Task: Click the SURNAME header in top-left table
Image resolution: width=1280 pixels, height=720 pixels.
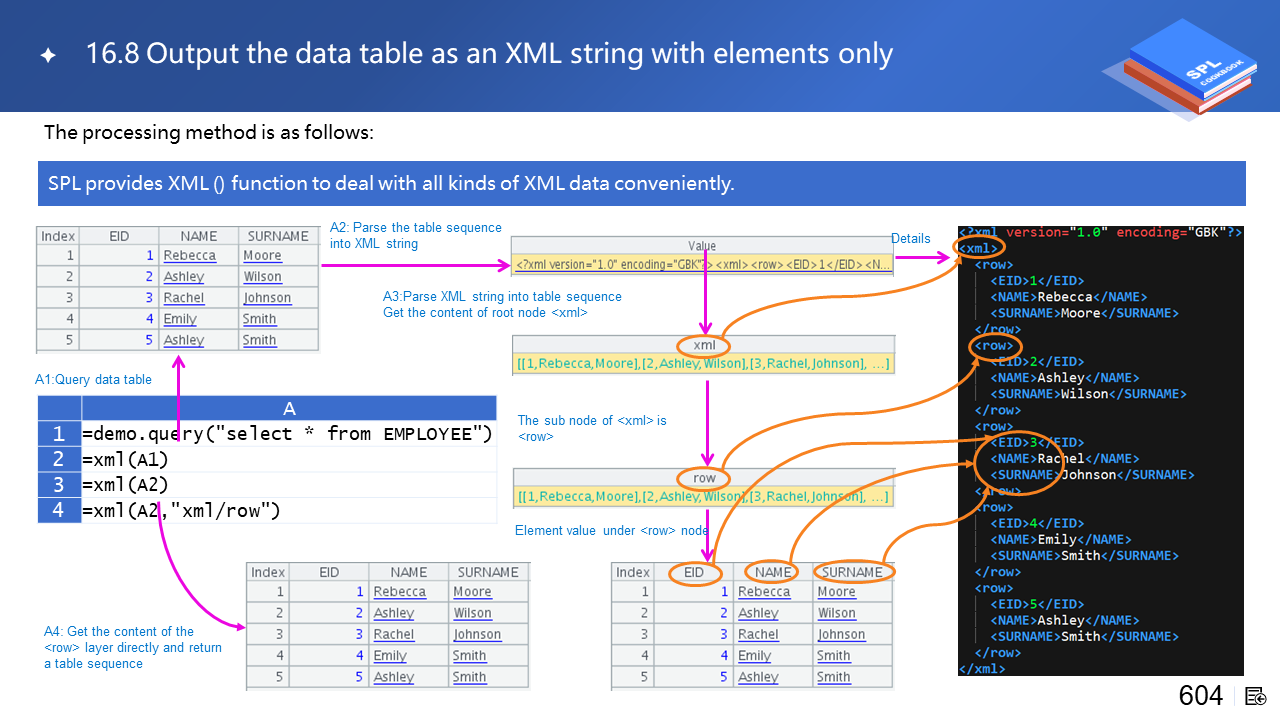Action: pos(278,236)
